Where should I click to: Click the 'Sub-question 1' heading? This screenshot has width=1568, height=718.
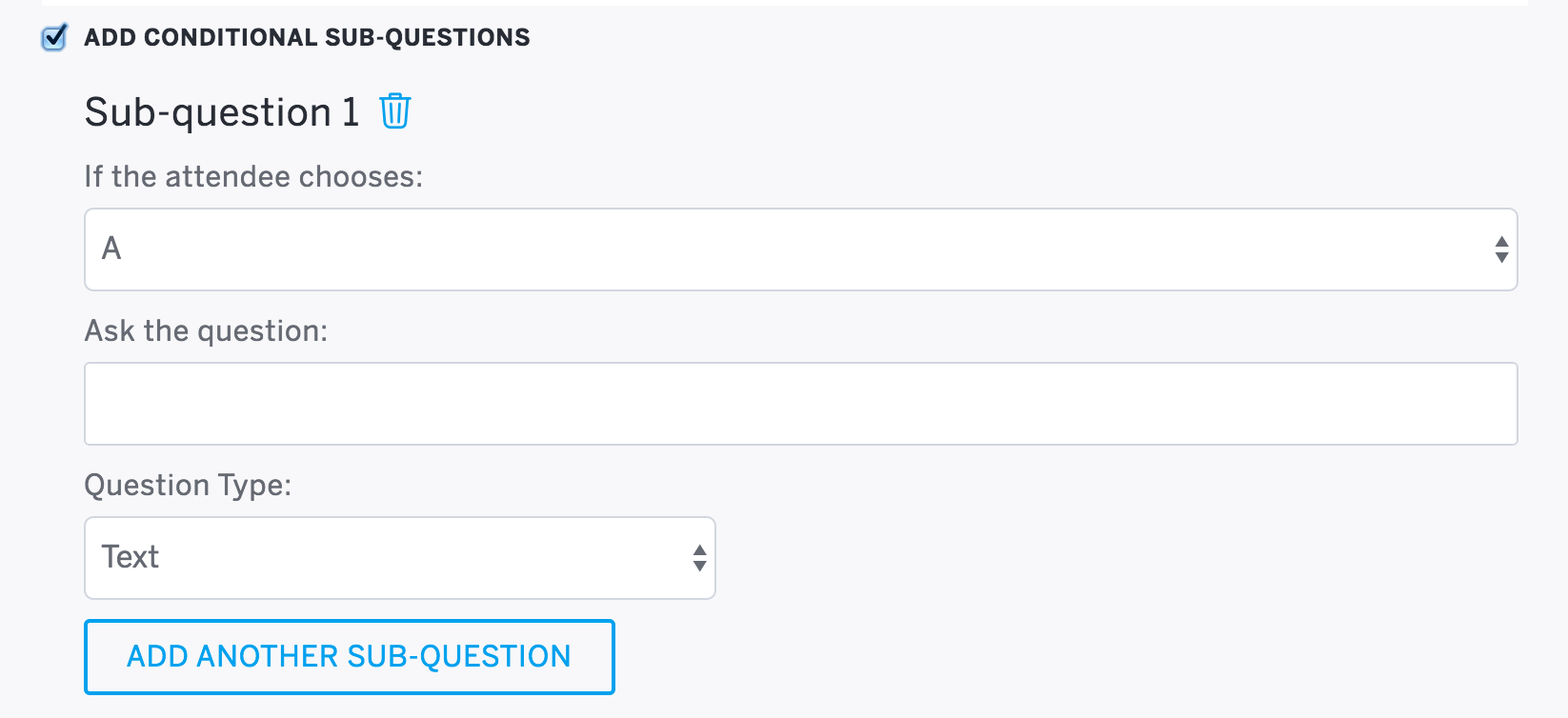pyautogui.click(x=222, y=112)
